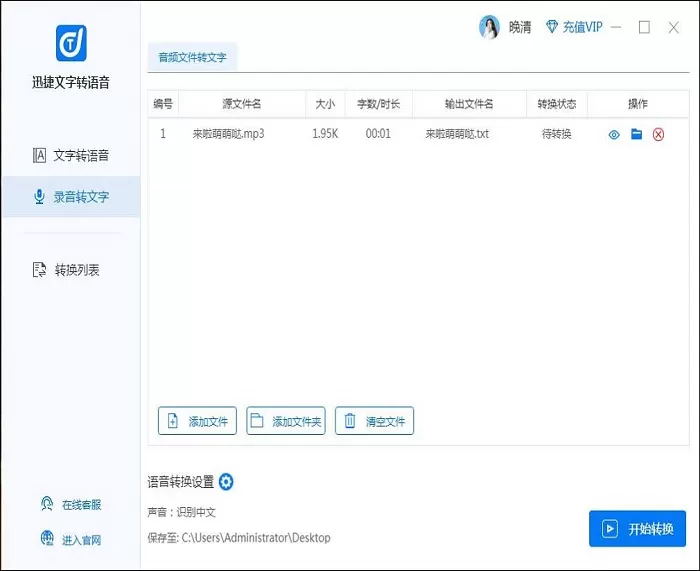Click the 待转换 status cell

point(557,134)
